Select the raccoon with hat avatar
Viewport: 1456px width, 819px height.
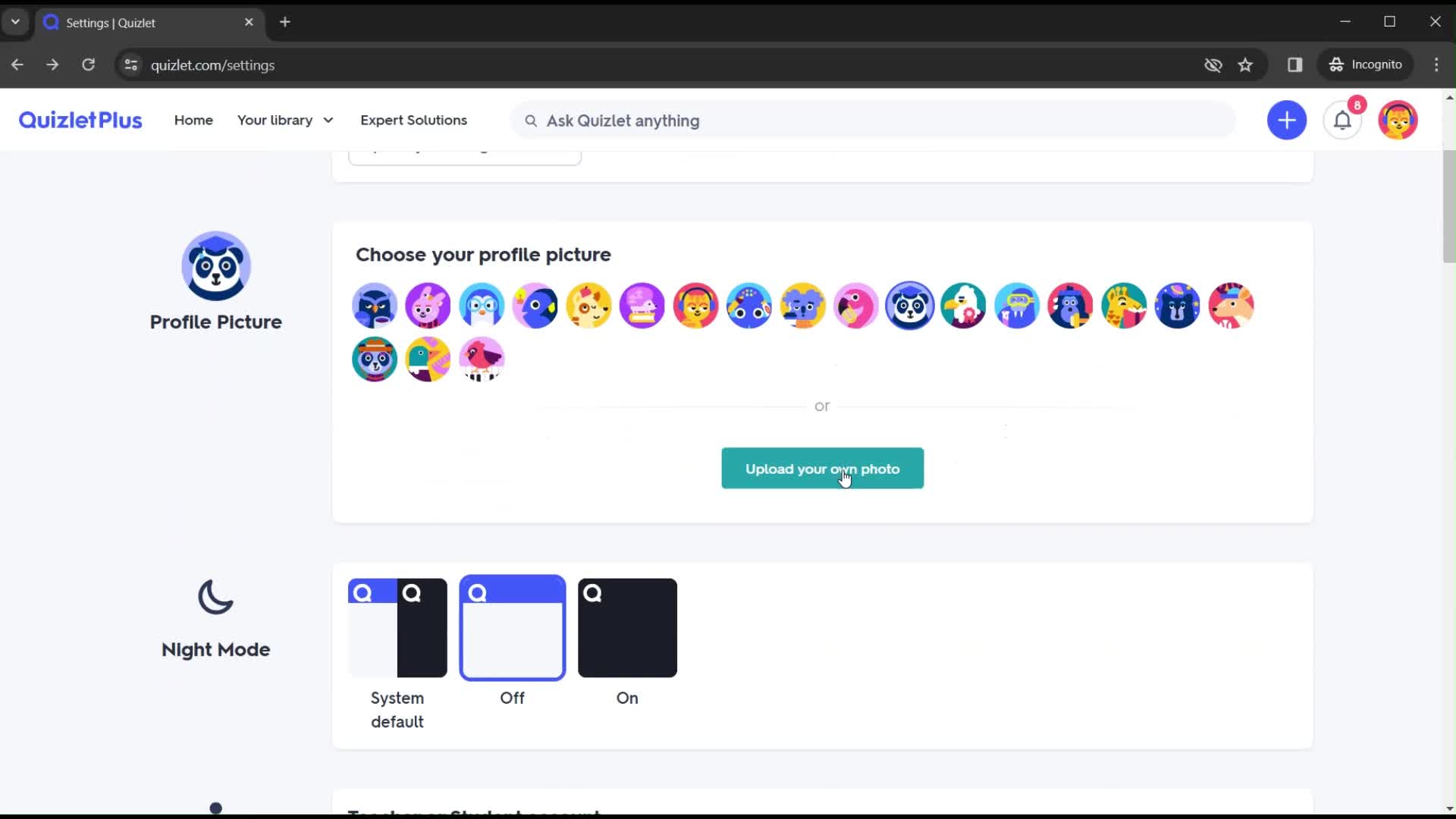(x=374, y=358)
